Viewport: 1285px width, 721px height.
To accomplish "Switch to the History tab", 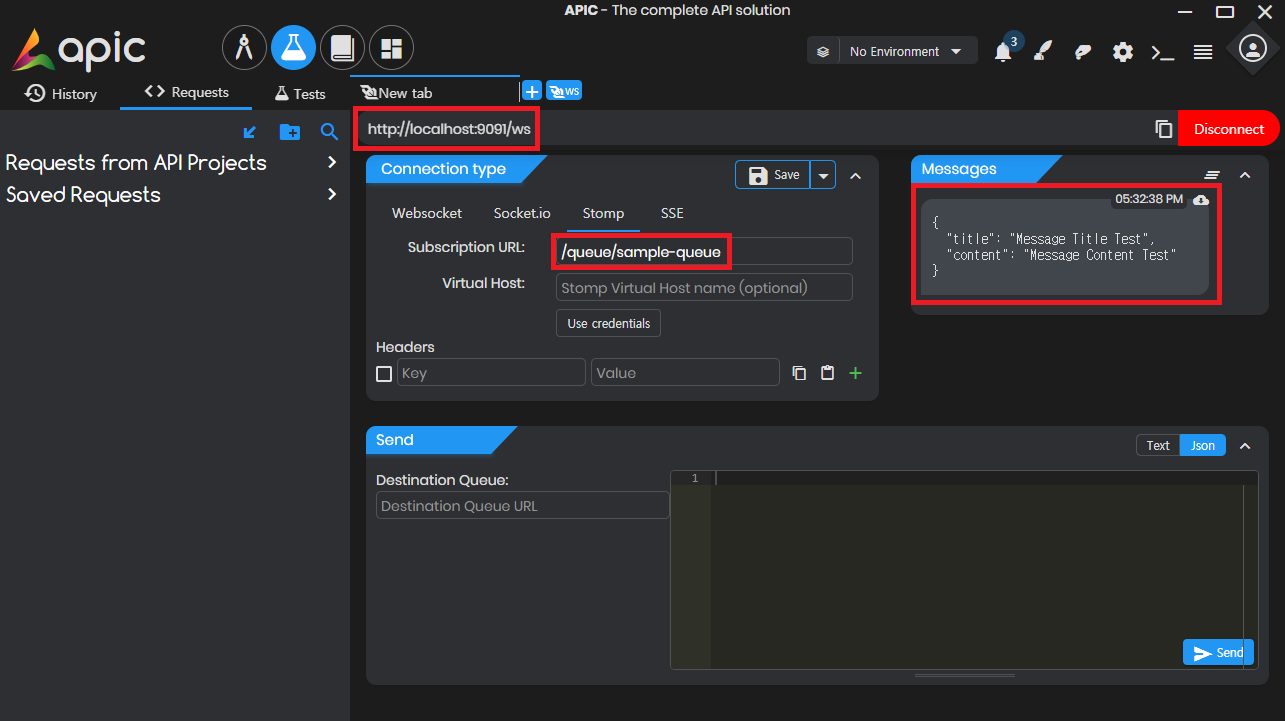I will coord(61,93).
